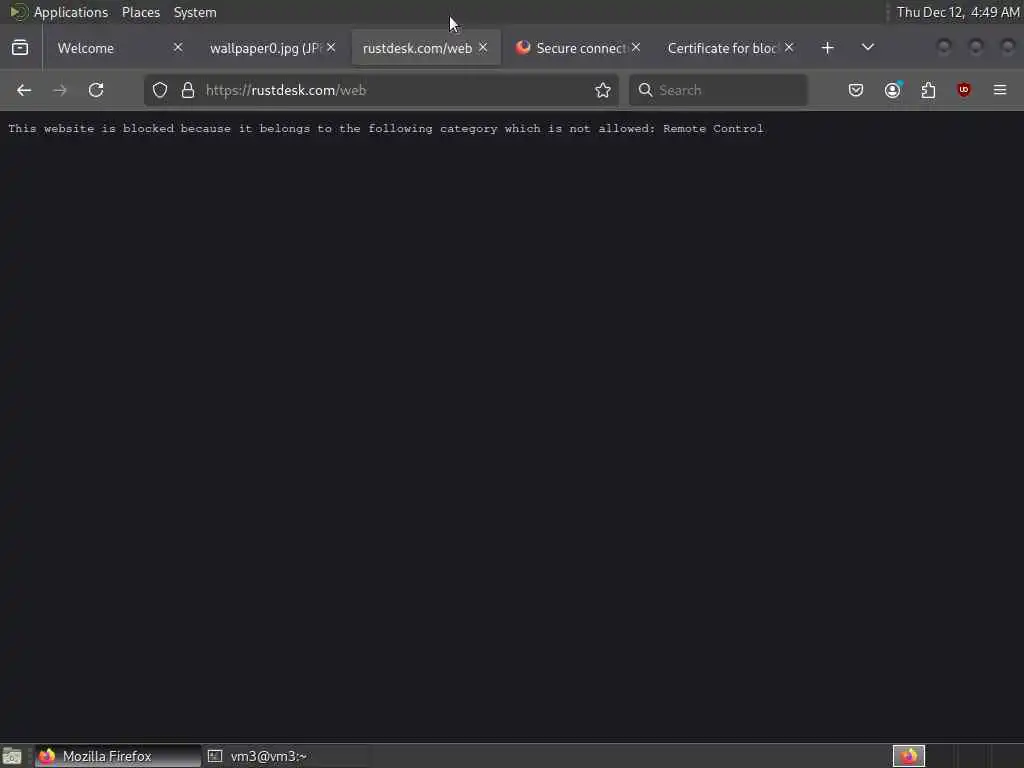Click the clock showing Thu Dec 12

[x=957, y=12]
